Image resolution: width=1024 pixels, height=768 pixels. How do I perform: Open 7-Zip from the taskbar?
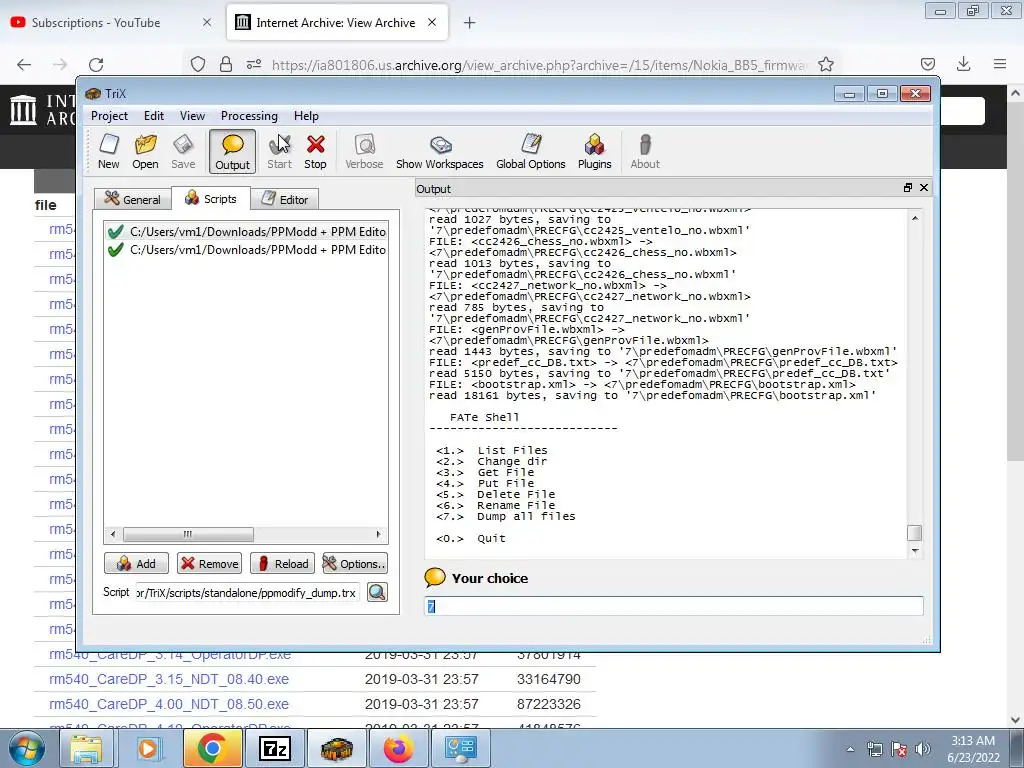pos(275,748)
